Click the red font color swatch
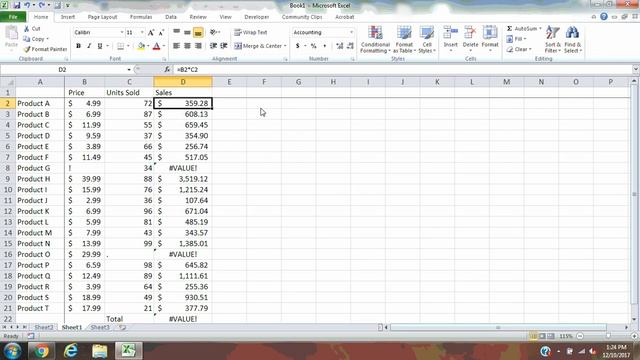Image resolution: width=640 pixels, height=360 pixels. point(156,46)
